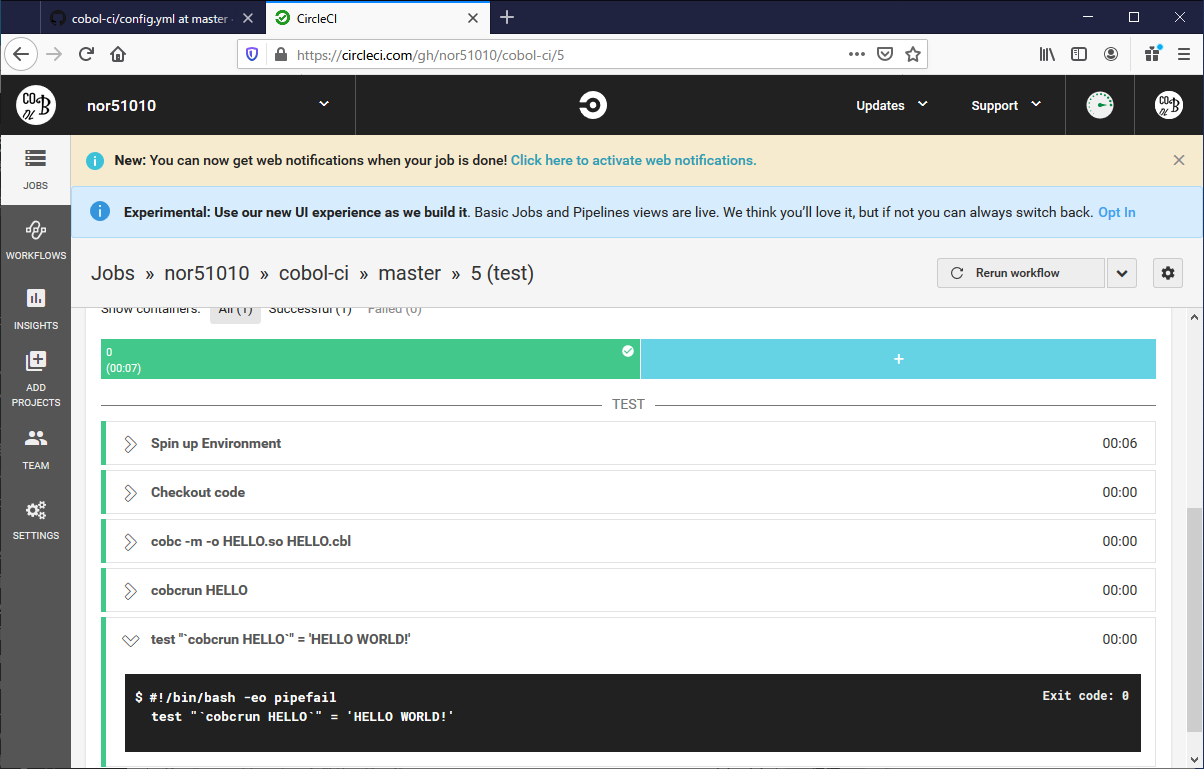Open the Updates dropdown
Screen dimensions: 1204x769
(892, 105)
